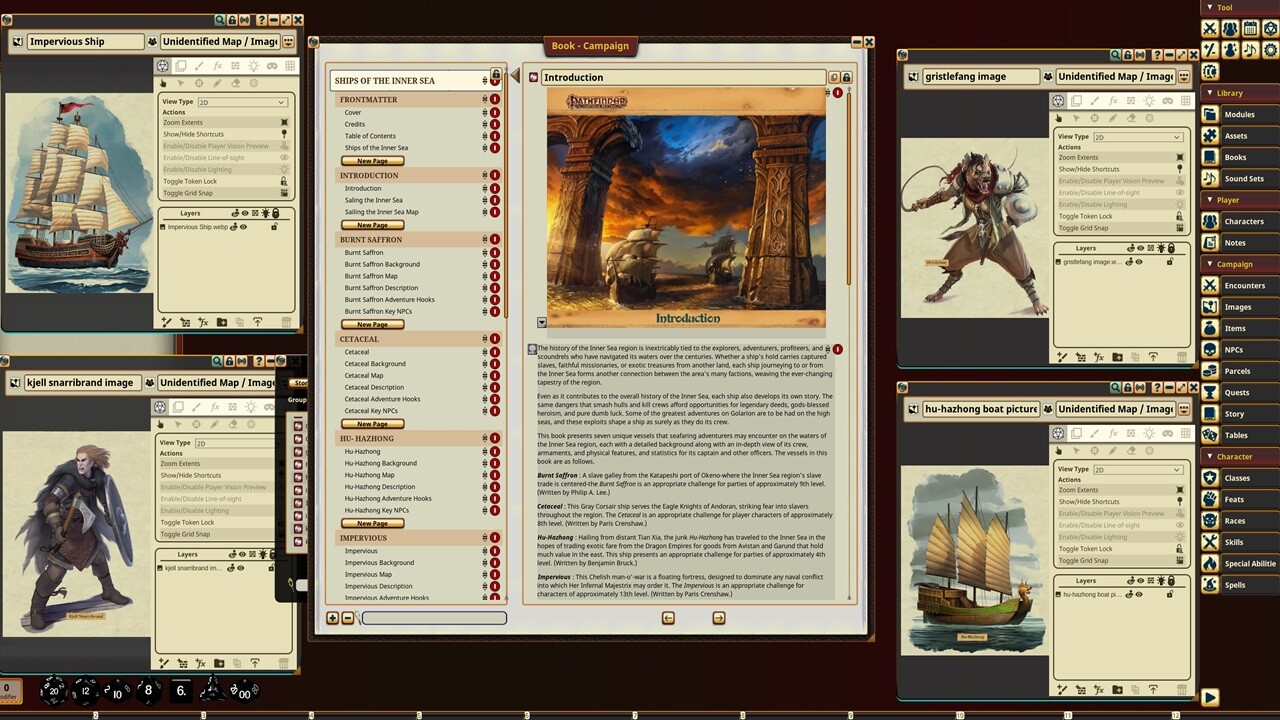
Task: Open the Calendar tool
Action: click(x=1248, y=28)
